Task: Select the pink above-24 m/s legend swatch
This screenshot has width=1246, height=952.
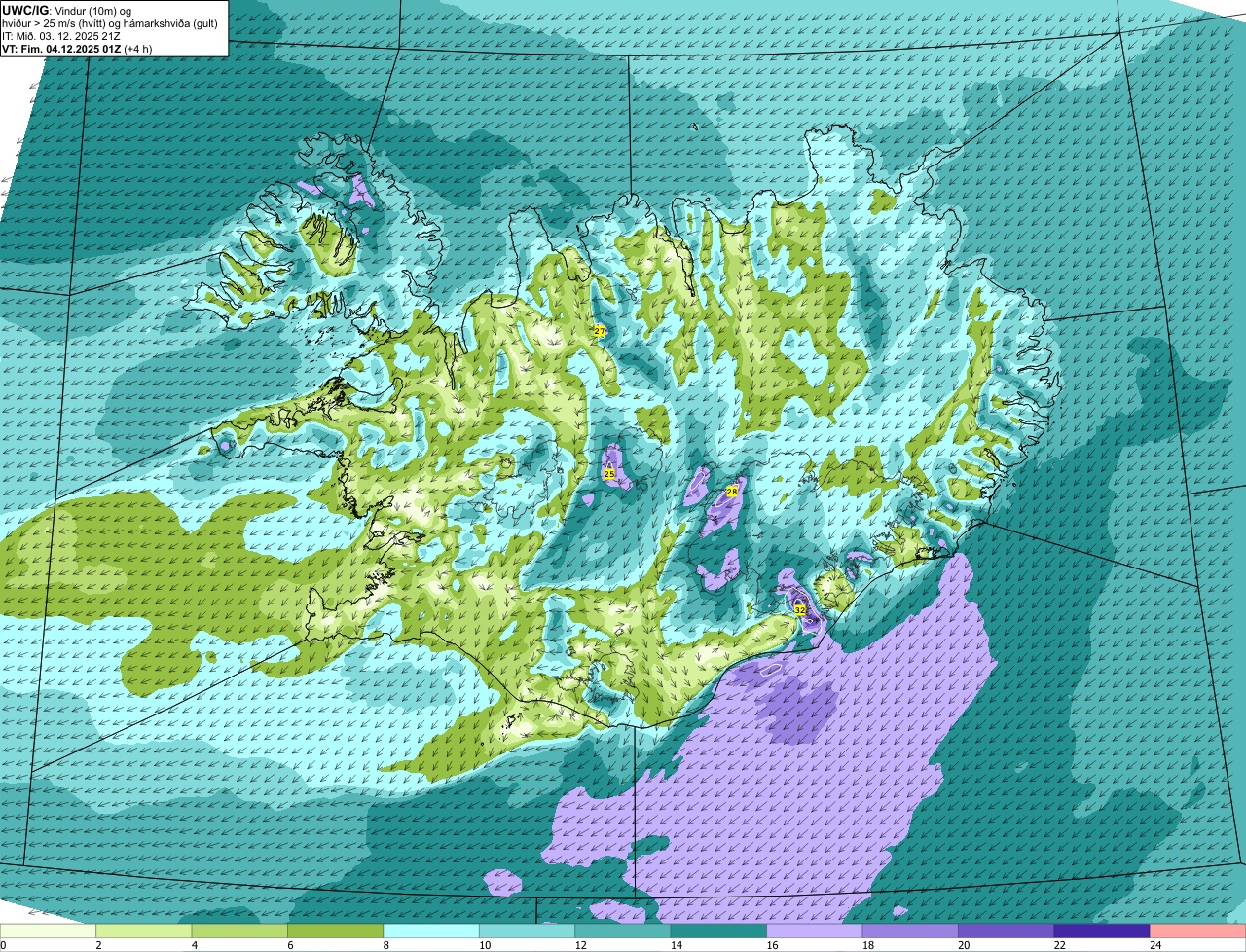Action: click(1198, 931)
